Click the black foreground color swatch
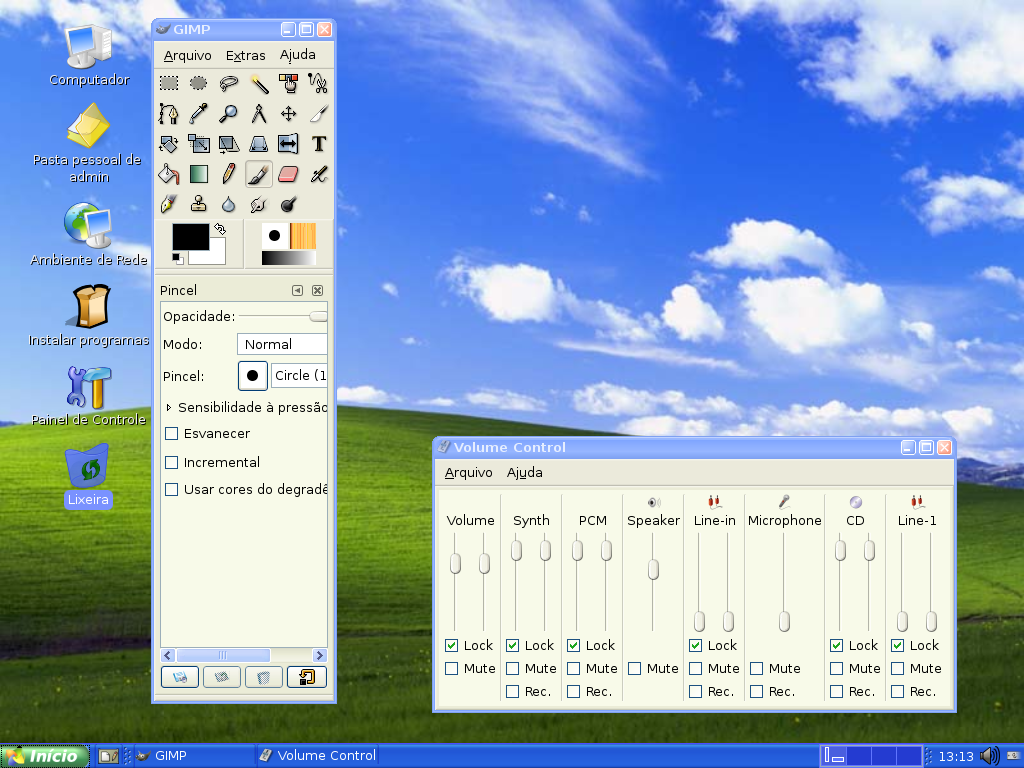Viewport: 1024px width, 768px height. pyautogui.click(x=191, y=237)
